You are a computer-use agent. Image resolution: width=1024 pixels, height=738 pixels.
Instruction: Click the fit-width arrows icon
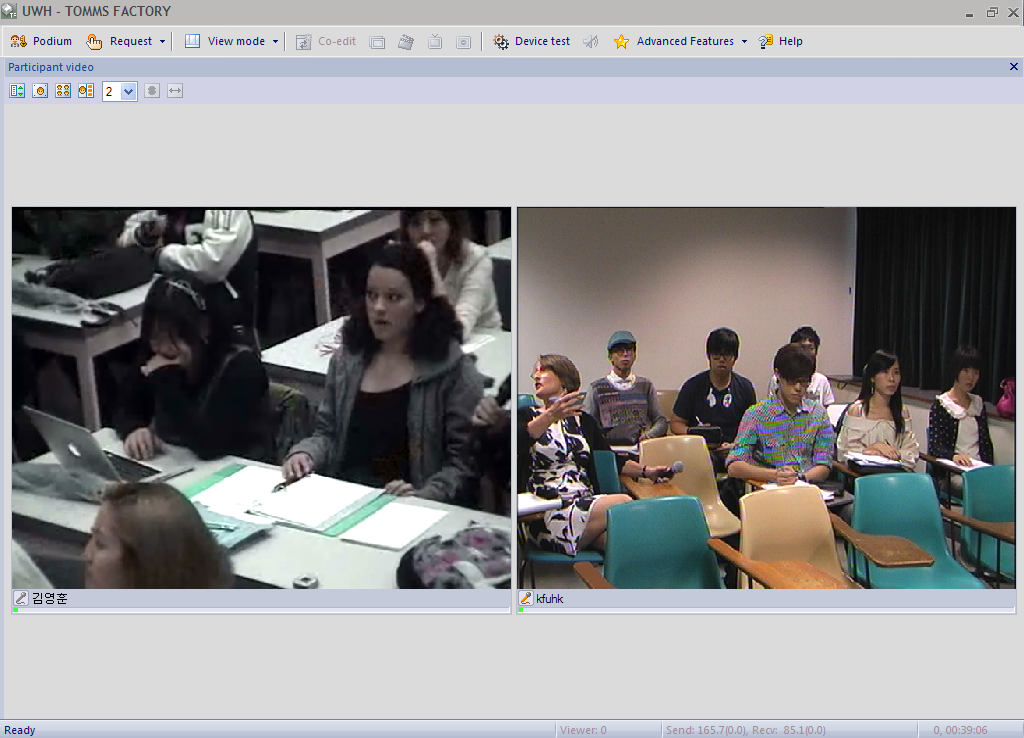tap(175, 91)
